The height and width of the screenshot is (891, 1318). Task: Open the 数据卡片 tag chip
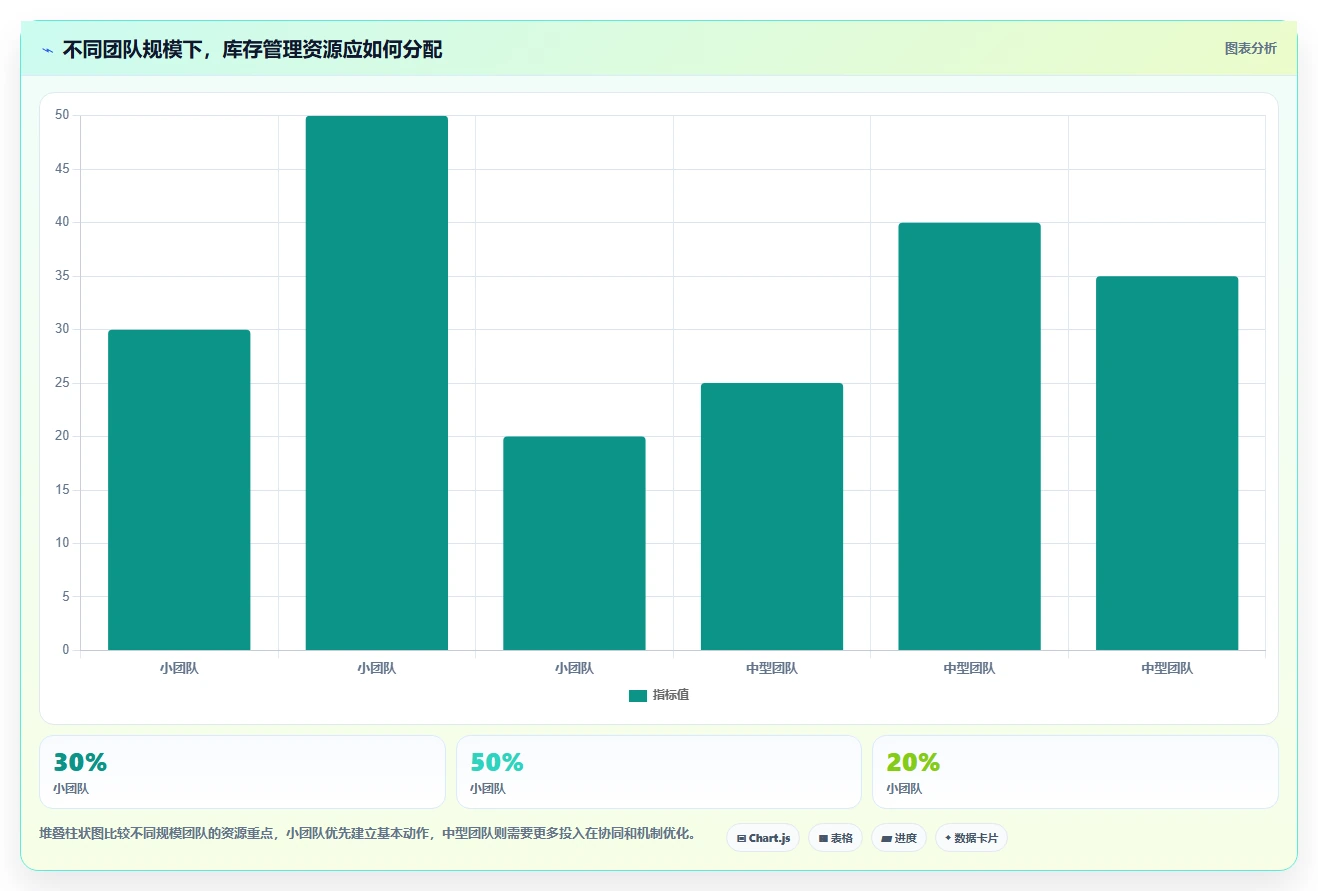coord(971,838)
